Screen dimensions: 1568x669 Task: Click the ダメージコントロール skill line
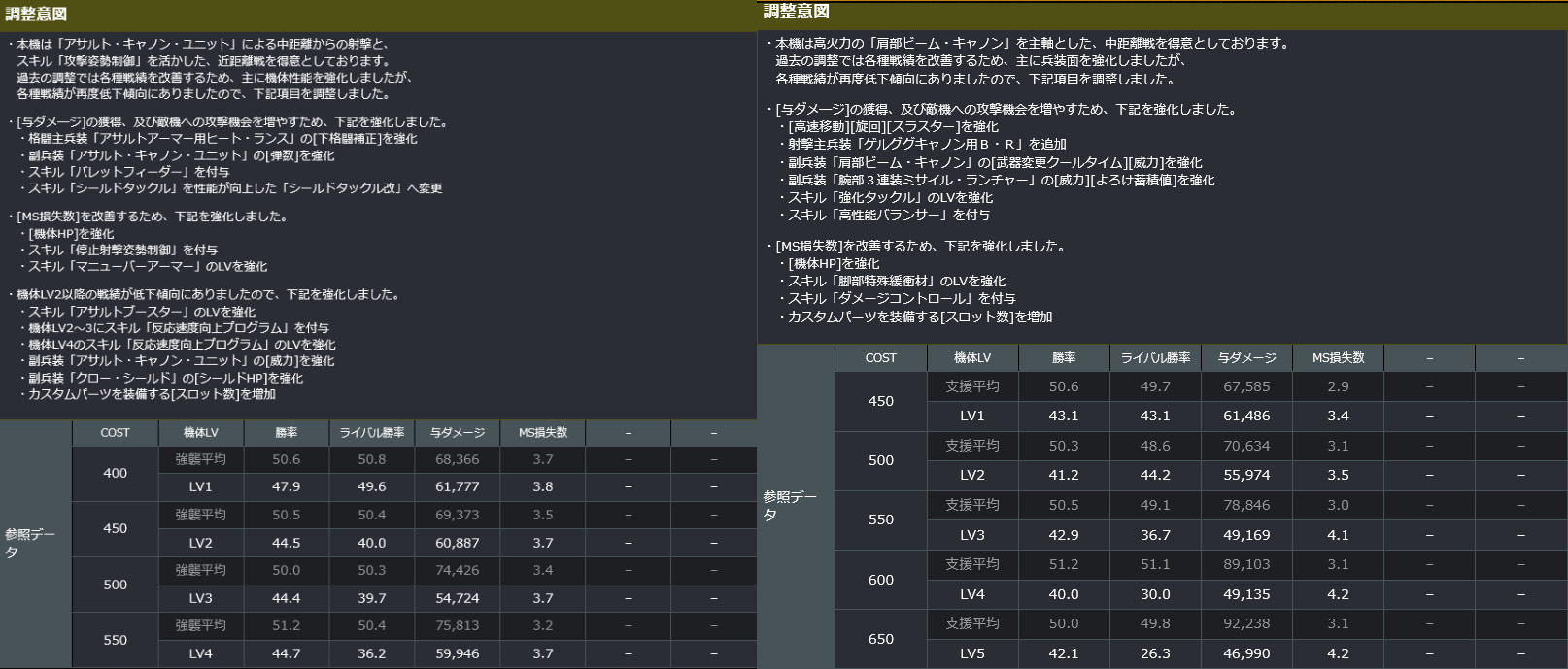point(902,298)
